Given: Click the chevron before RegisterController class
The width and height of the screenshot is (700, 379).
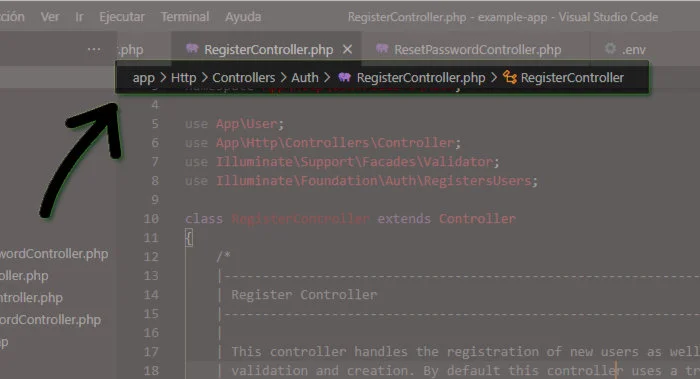Looking at the screenshot, I should [x=494, y=78].
